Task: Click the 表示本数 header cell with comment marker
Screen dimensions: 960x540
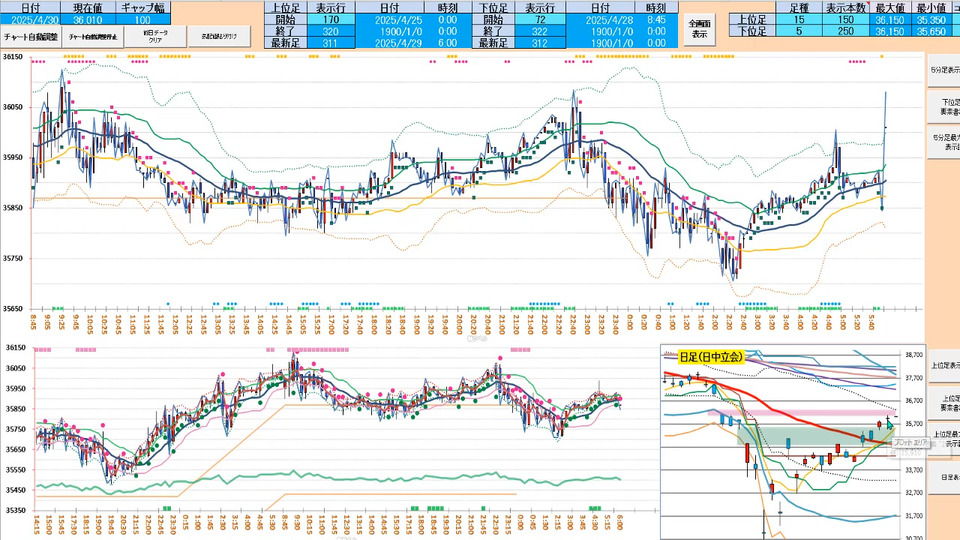Action: pos(846,8)
